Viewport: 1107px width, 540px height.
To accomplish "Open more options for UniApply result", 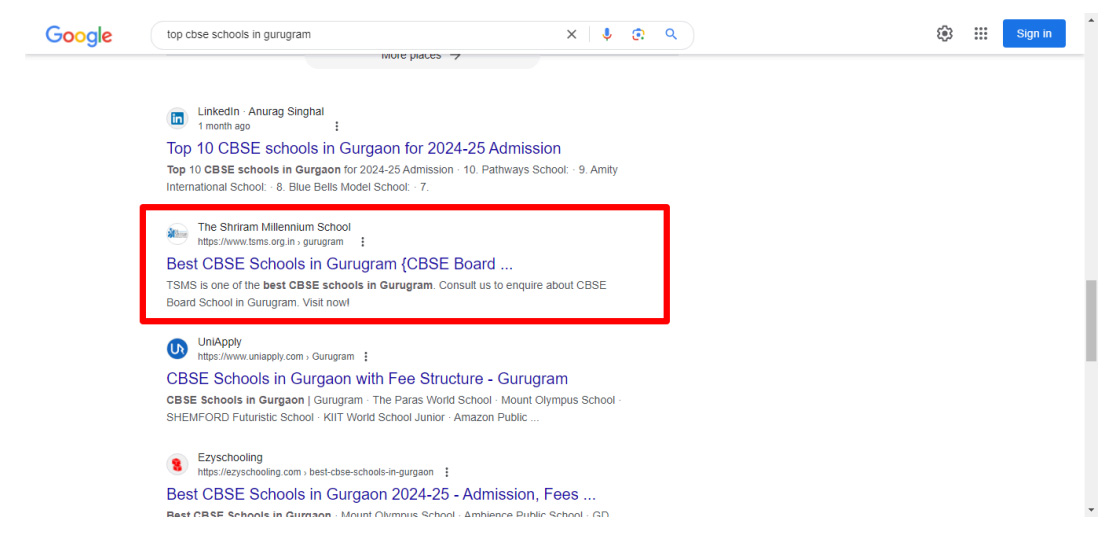I will coord(366,357).
